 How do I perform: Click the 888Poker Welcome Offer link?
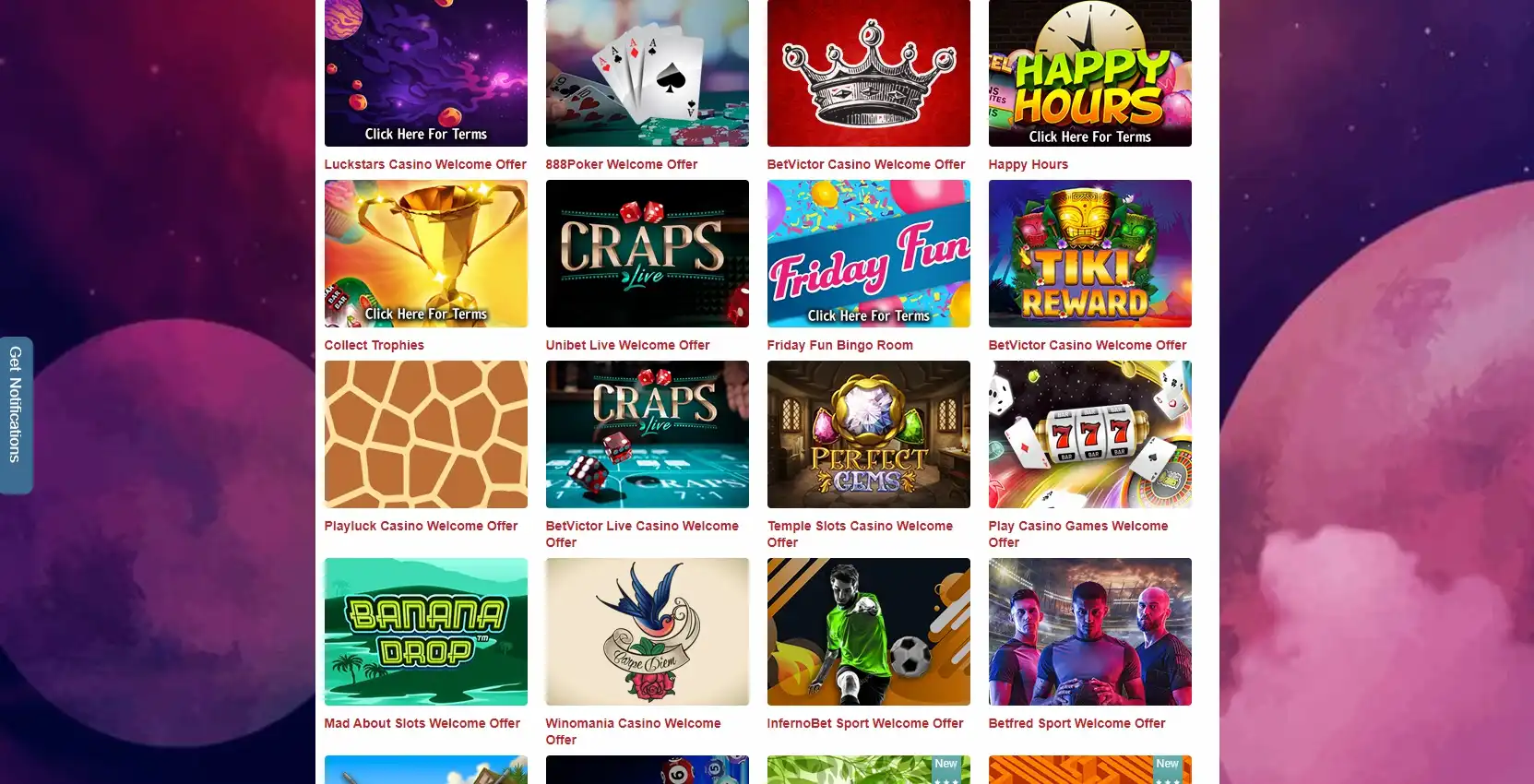click(x=622, y=164)
